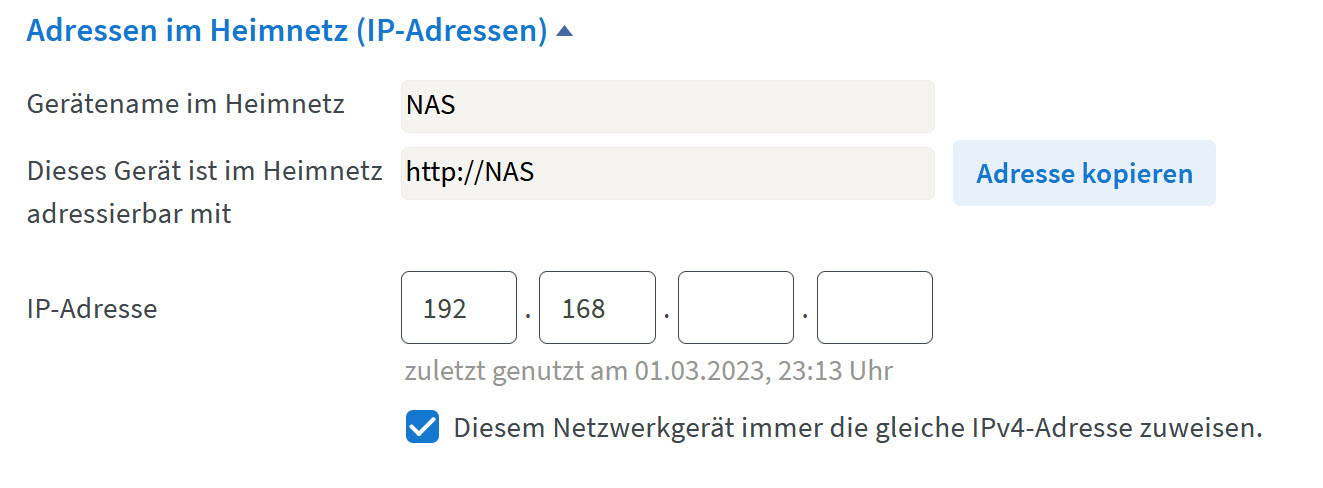Copy address with Adresse kopieren button

[1084, 173]
